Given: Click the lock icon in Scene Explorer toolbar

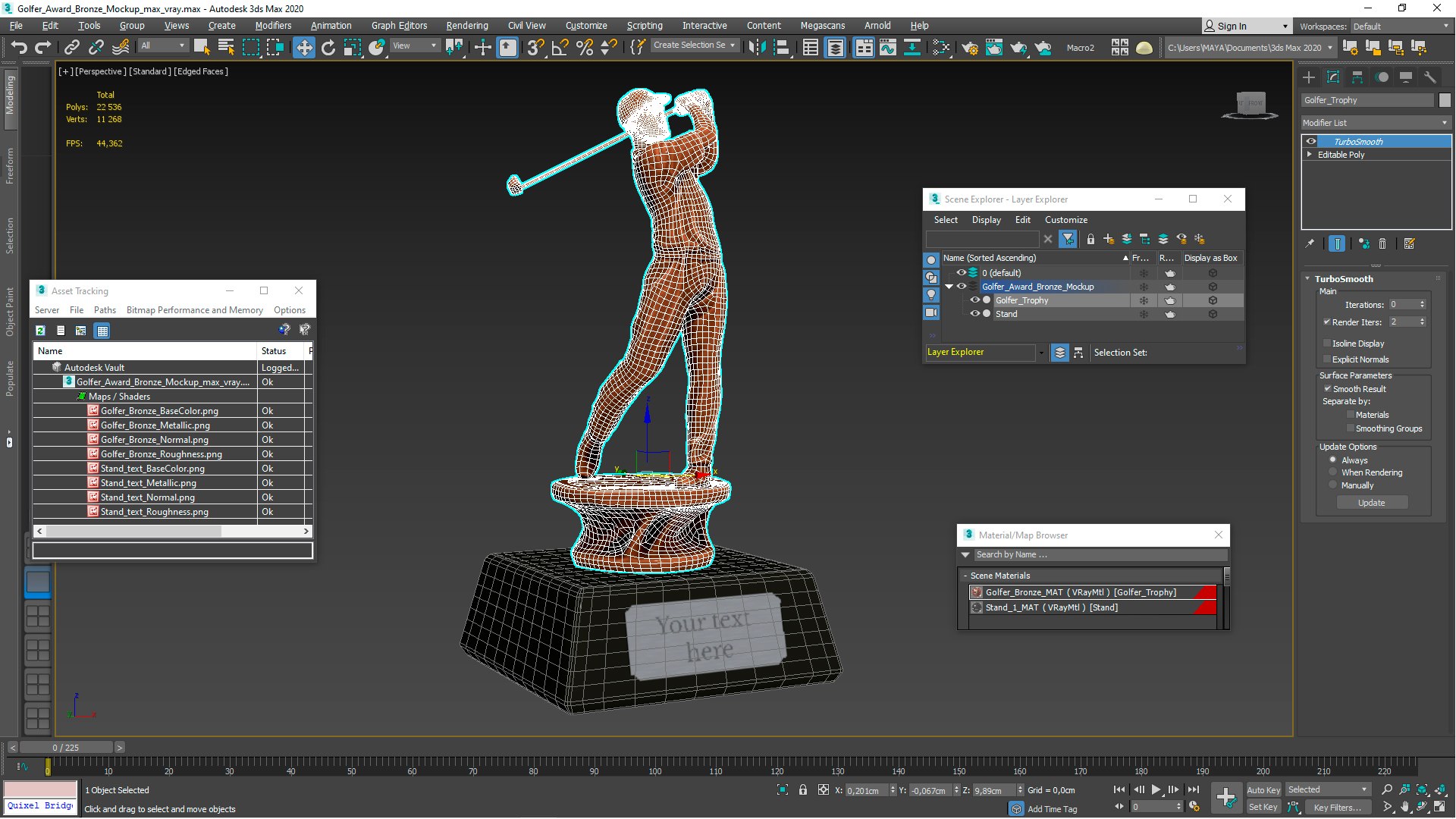Looking at the screenshot, I should pyautogui.click(x=1090, y=239).
